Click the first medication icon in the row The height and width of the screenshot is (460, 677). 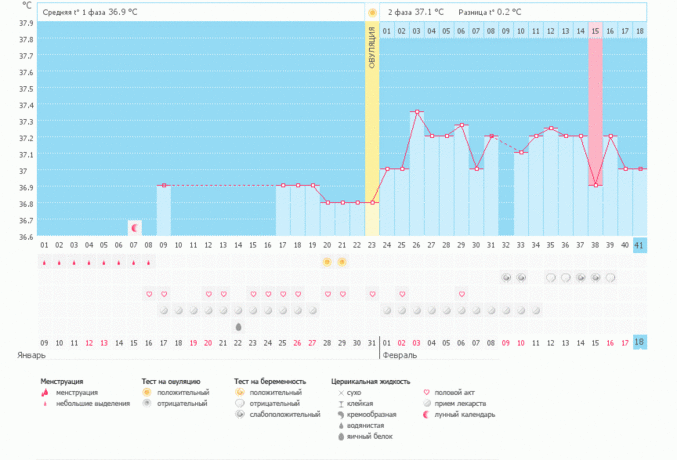click(164, 310)
